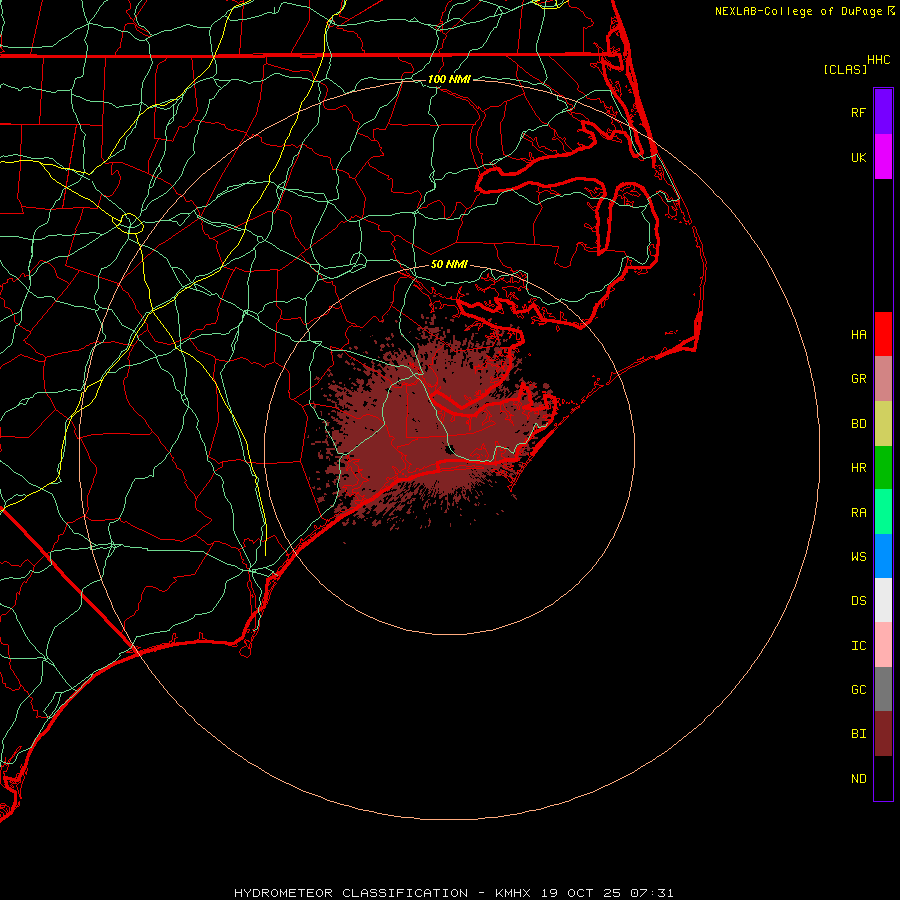Click the IC pink legend swatch
This screenshot has height=900, width=900.
click(883, 645)
